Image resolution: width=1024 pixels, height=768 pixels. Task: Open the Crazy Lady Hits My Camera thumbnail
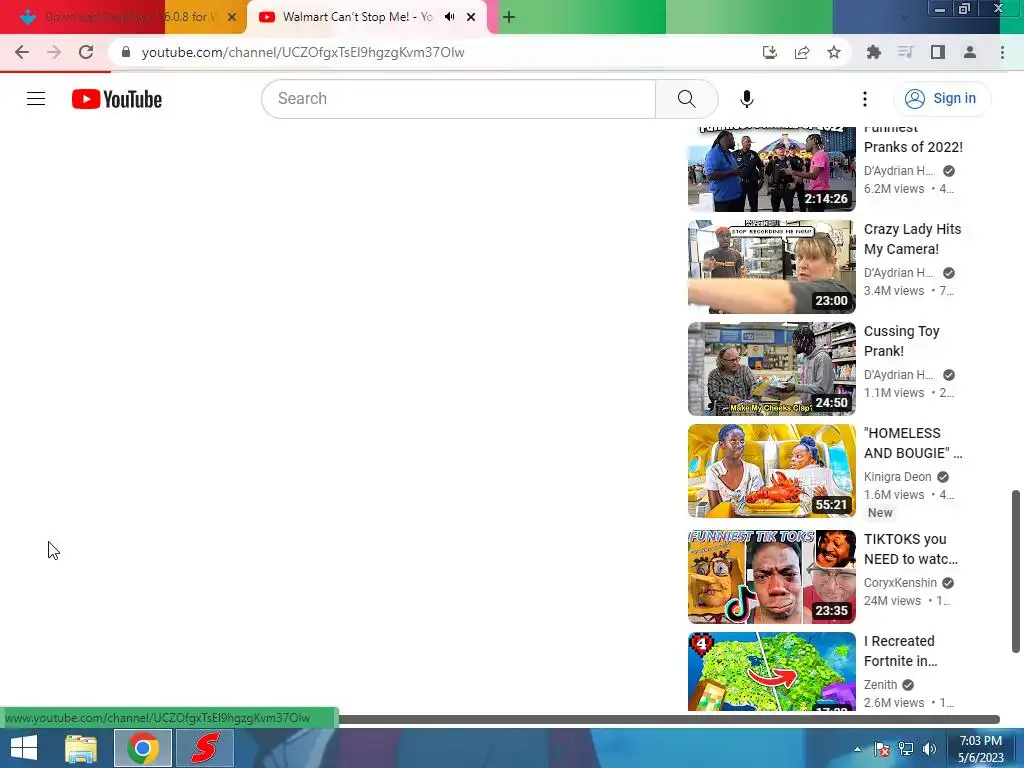[x=771, y=266]
